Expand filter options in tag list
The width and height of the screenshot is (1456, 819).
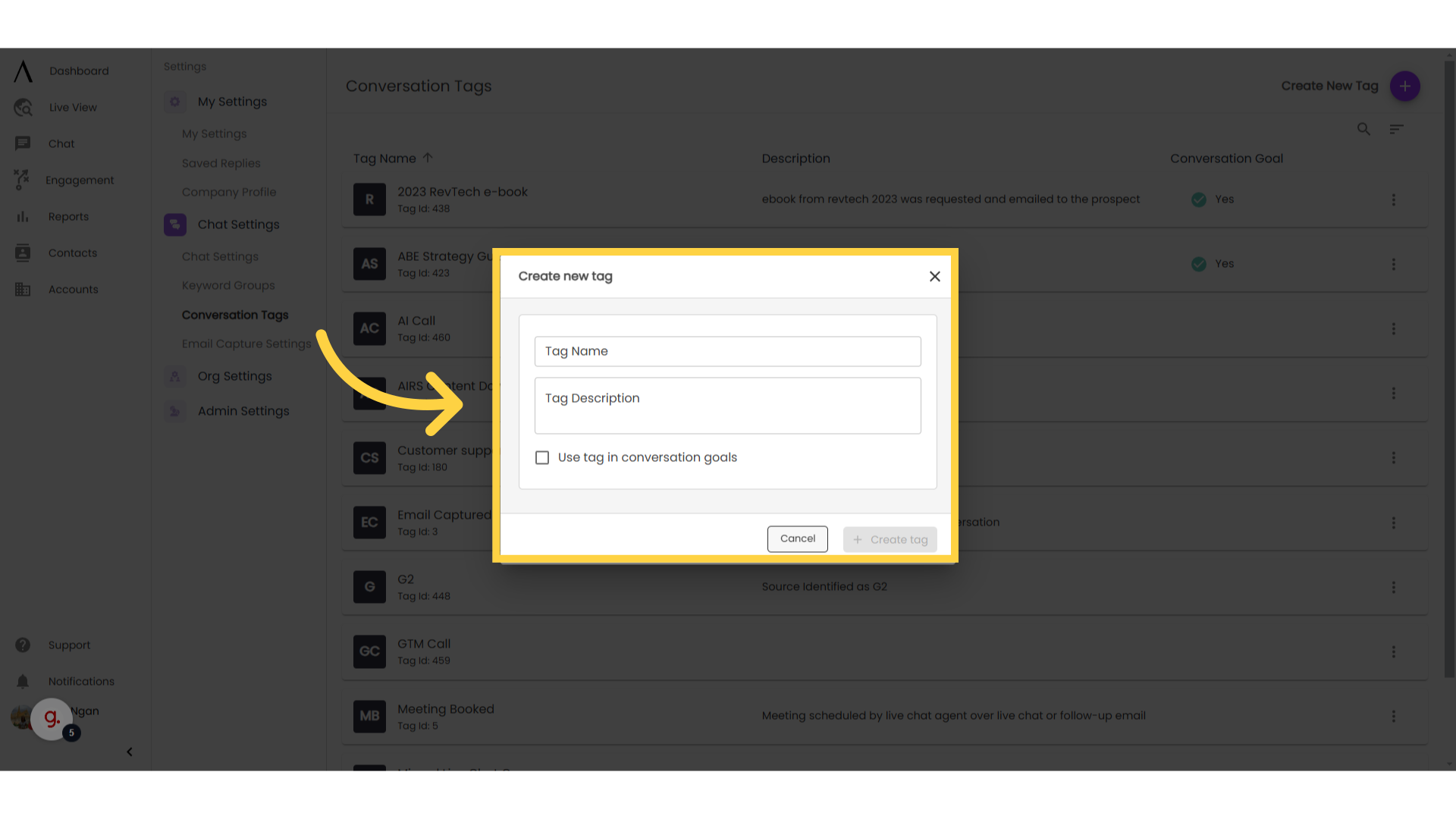point(1397,129)
